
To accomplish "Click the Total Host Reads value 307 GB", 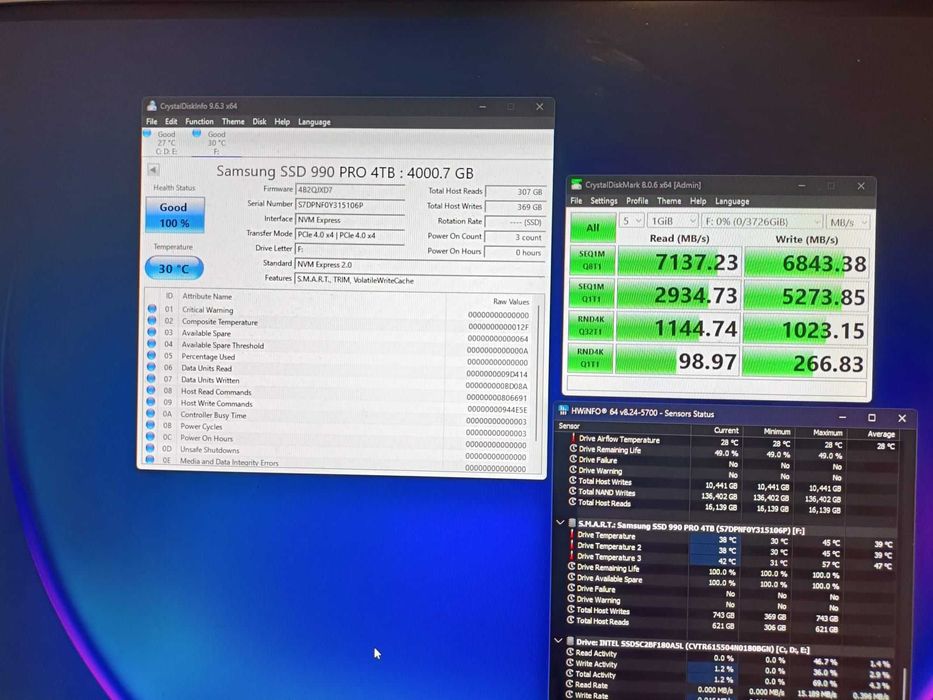I will pos(515,192).
